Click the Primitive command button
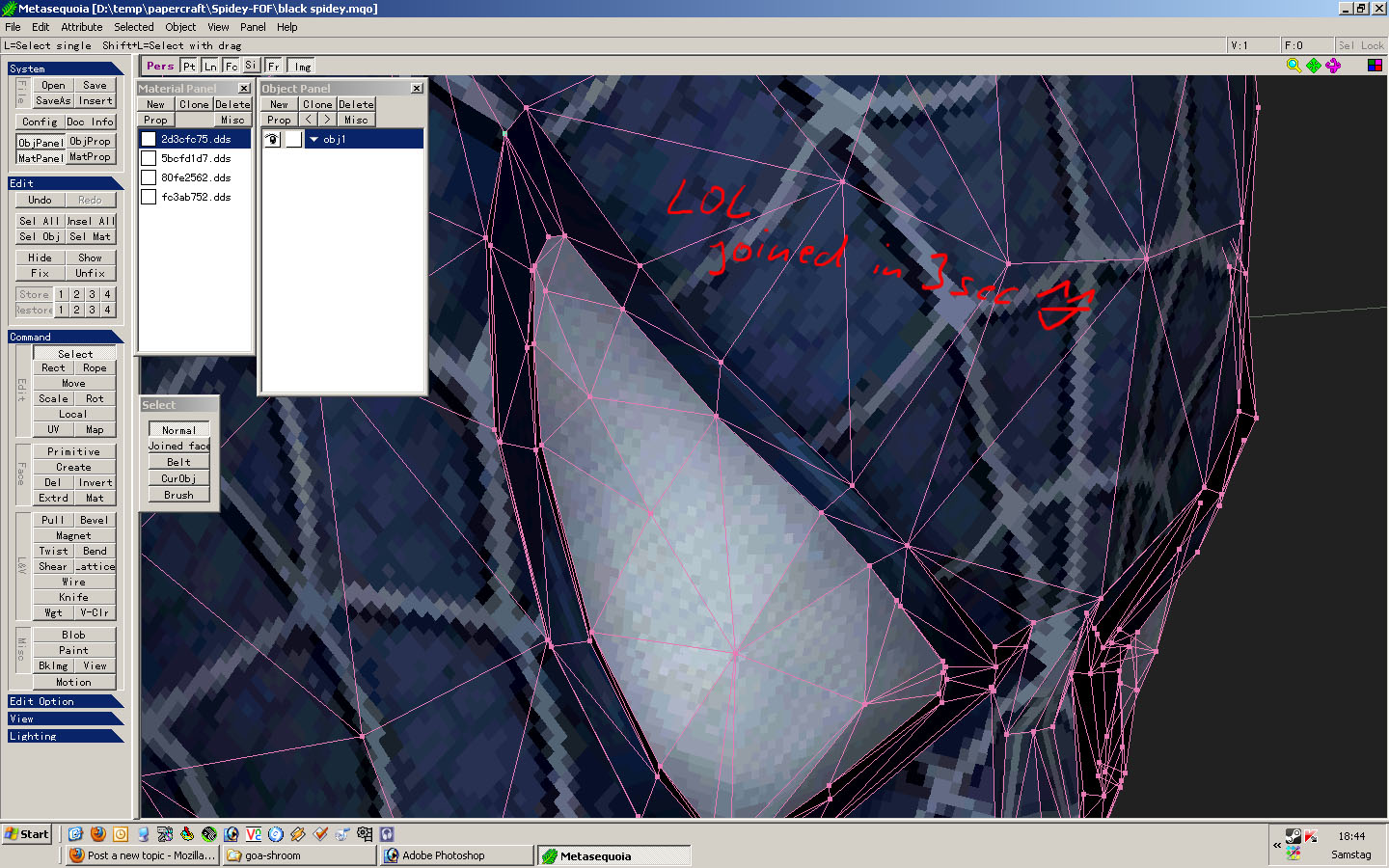The image size is (1389, 868). click(74, 451)
